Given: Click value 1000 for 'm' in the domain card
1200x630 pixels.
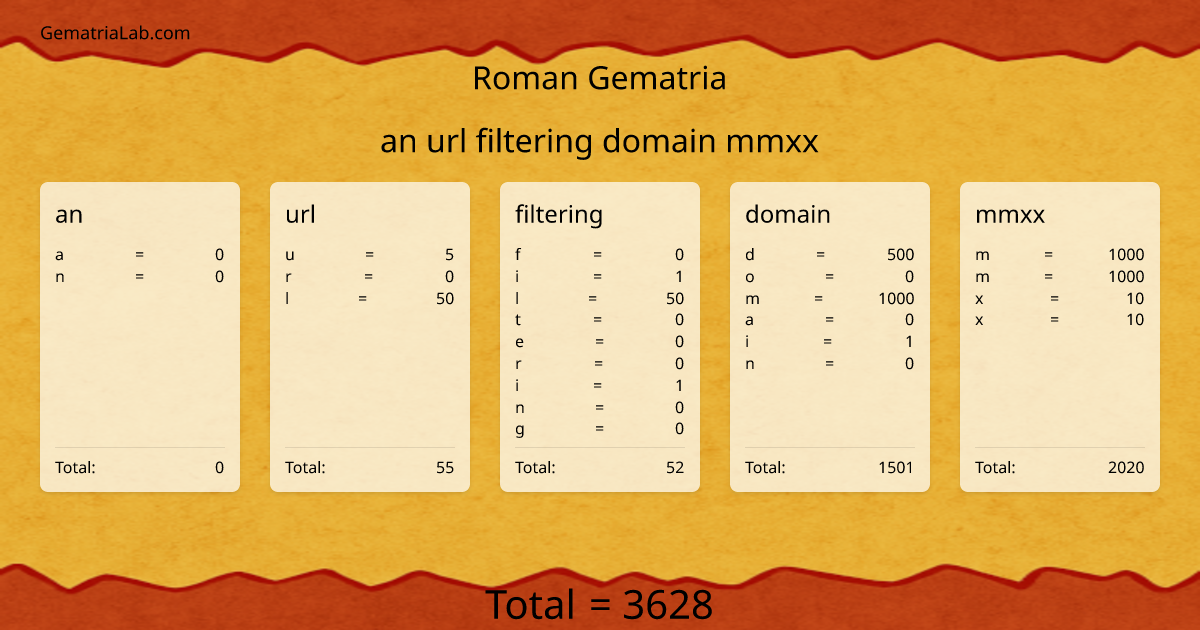Looking at the screenshot, I should (896, 298).
